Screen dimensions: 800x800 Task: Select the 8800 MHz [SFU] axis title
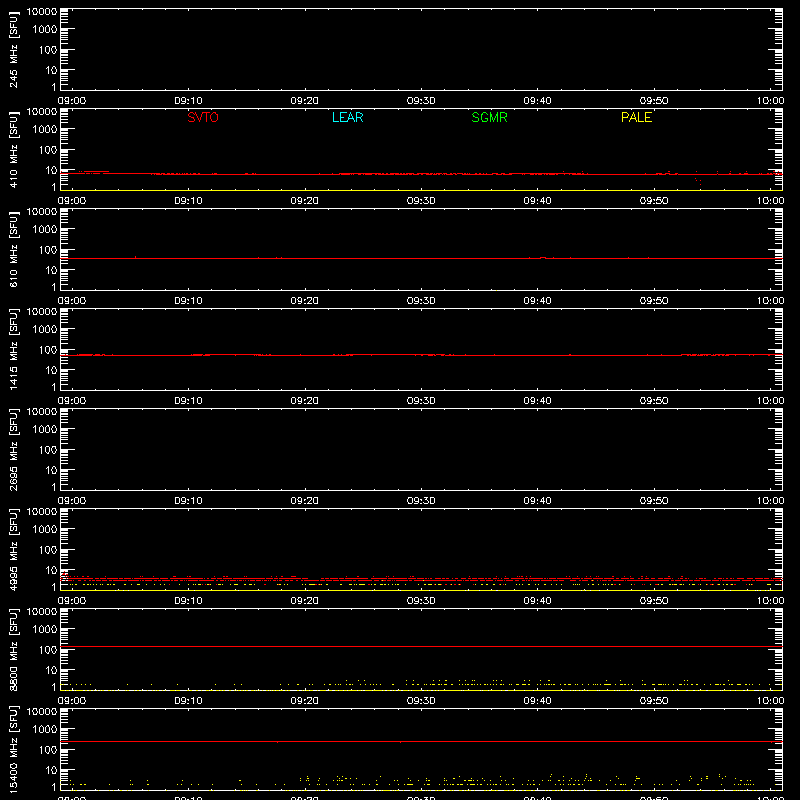click(x=13, y=649)
